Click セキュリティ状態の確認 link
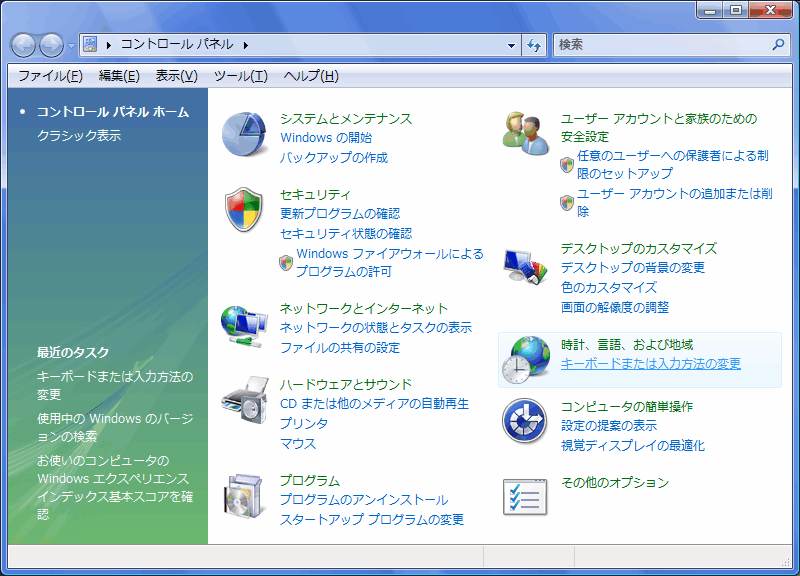800x576 pixels. (x=346, y=234)
